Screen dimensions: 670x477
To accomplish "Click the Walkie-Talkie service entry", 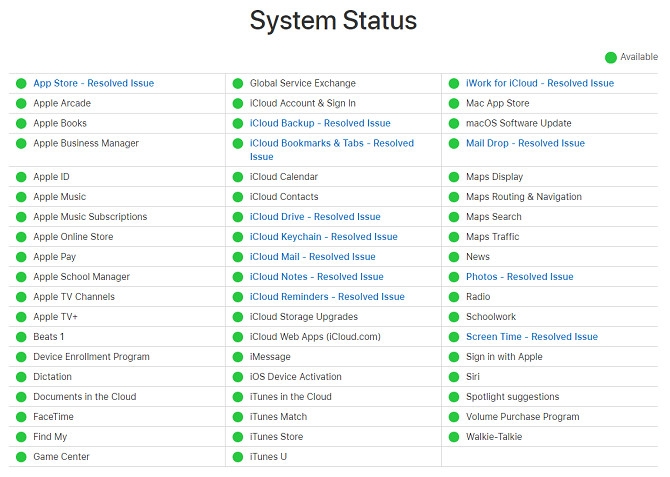I will [493, 437].
